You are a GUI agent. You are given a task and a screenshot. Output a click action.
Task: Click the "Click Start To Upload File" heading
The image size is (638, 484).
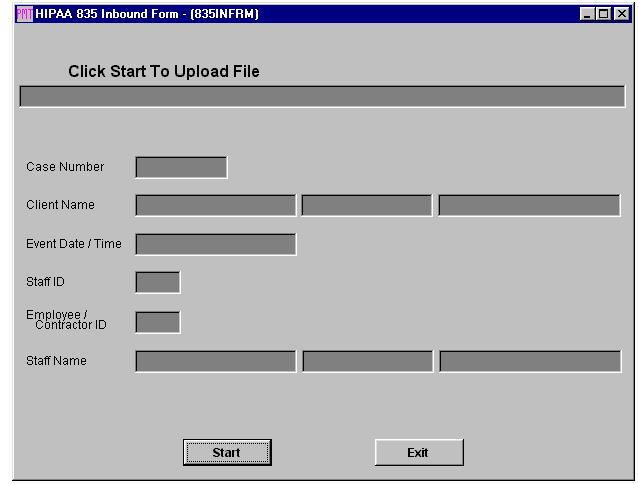click(x=164, y=72)
